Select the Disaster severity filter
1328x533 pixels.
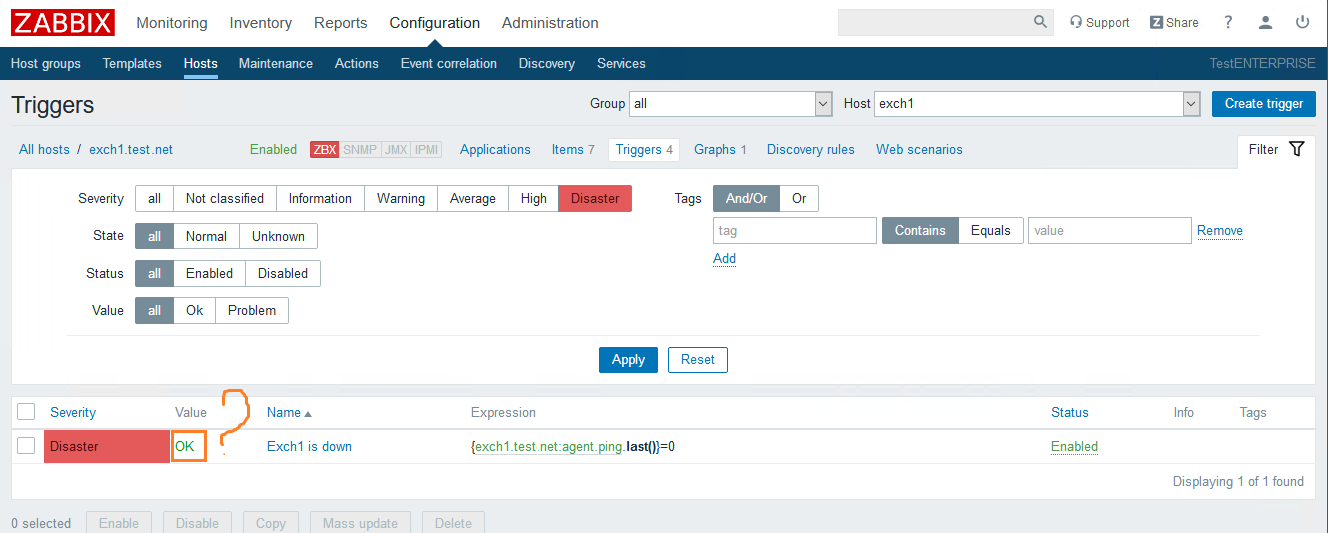point(595,198)
